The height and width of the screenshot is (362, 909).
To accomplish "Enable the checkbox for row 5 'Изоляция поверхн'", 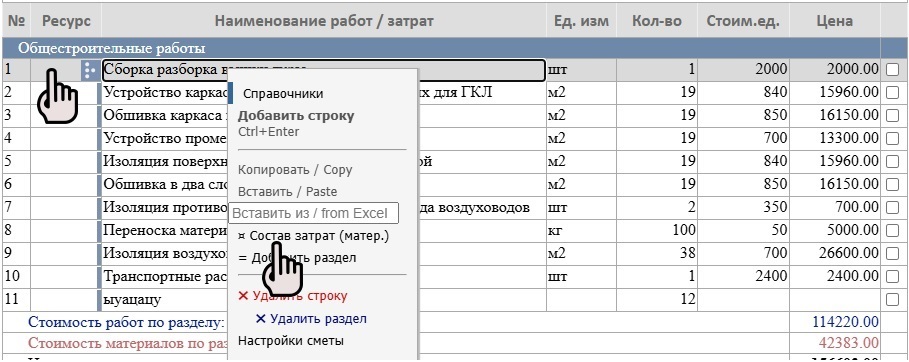I will pyautogui.click(x=892, y=162).
